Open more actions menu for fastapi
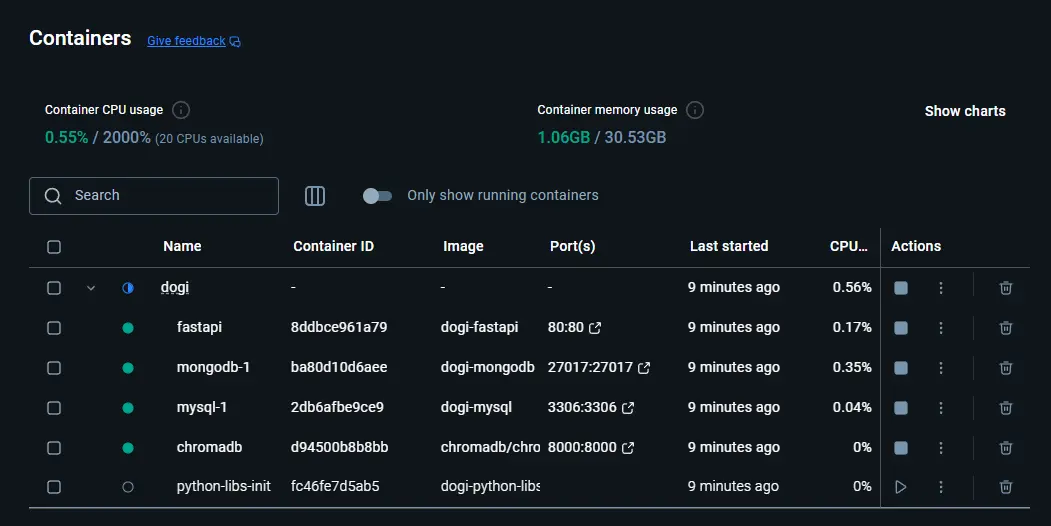The height and width of the screenshot is (526, 1051). (x=940, y=328)
